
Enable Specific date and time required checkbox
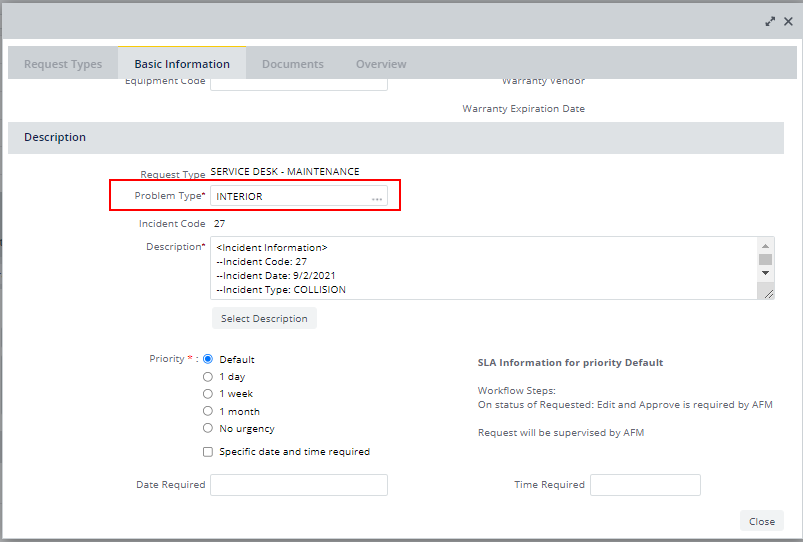[x=207, y=452]
